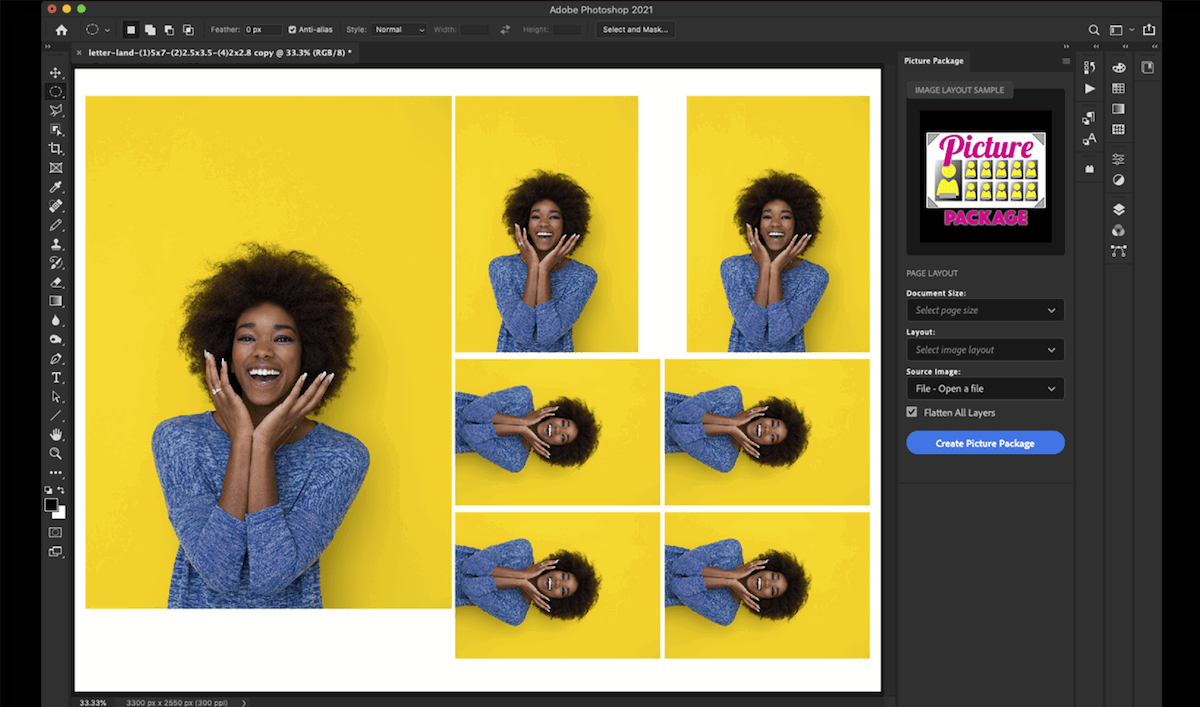Select the Eraser tool
The image size is (1200, 707).
coord(56,282)
